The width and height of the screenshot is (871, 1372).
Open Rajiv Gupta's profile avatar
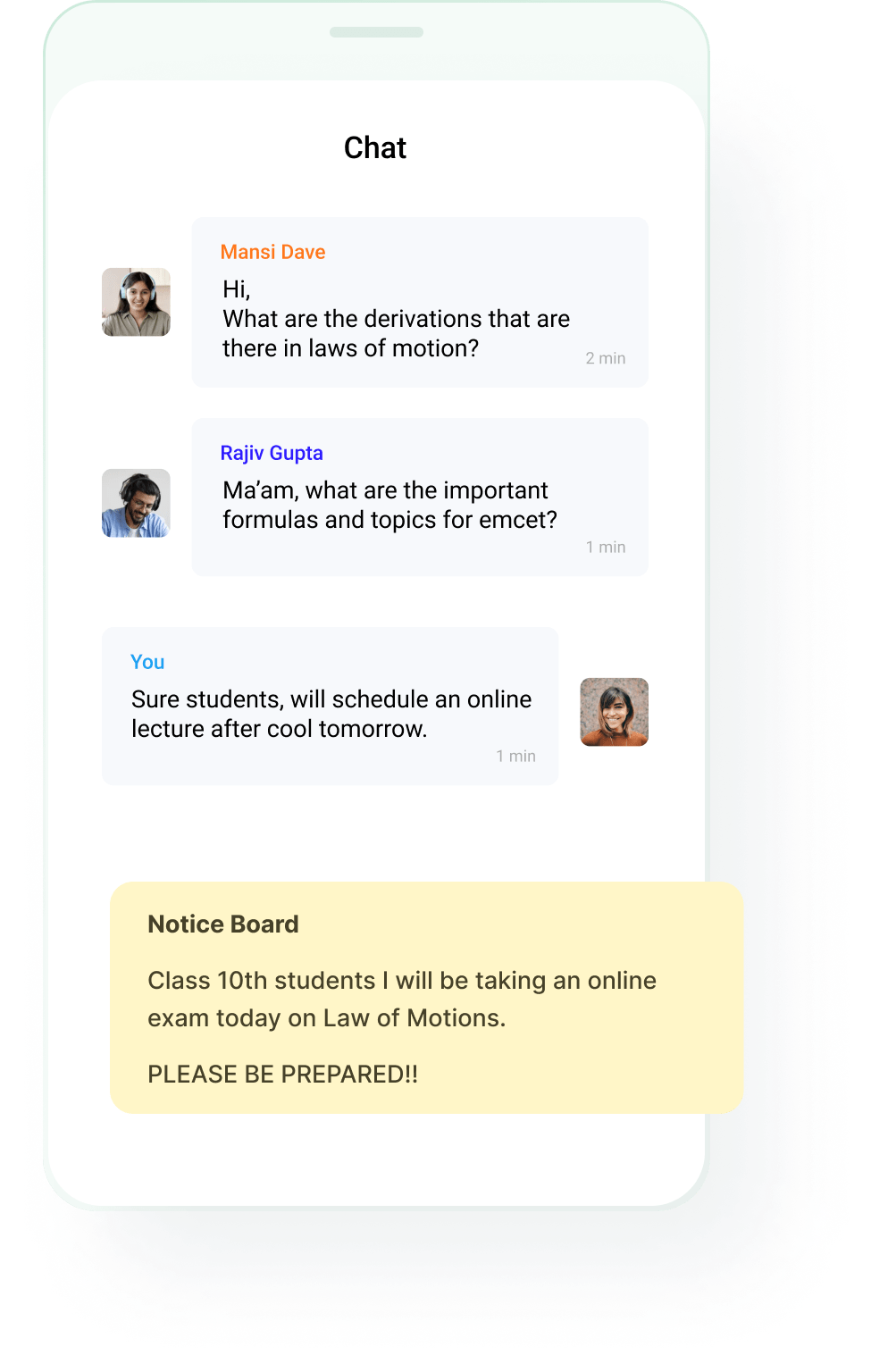click(136, 503)
